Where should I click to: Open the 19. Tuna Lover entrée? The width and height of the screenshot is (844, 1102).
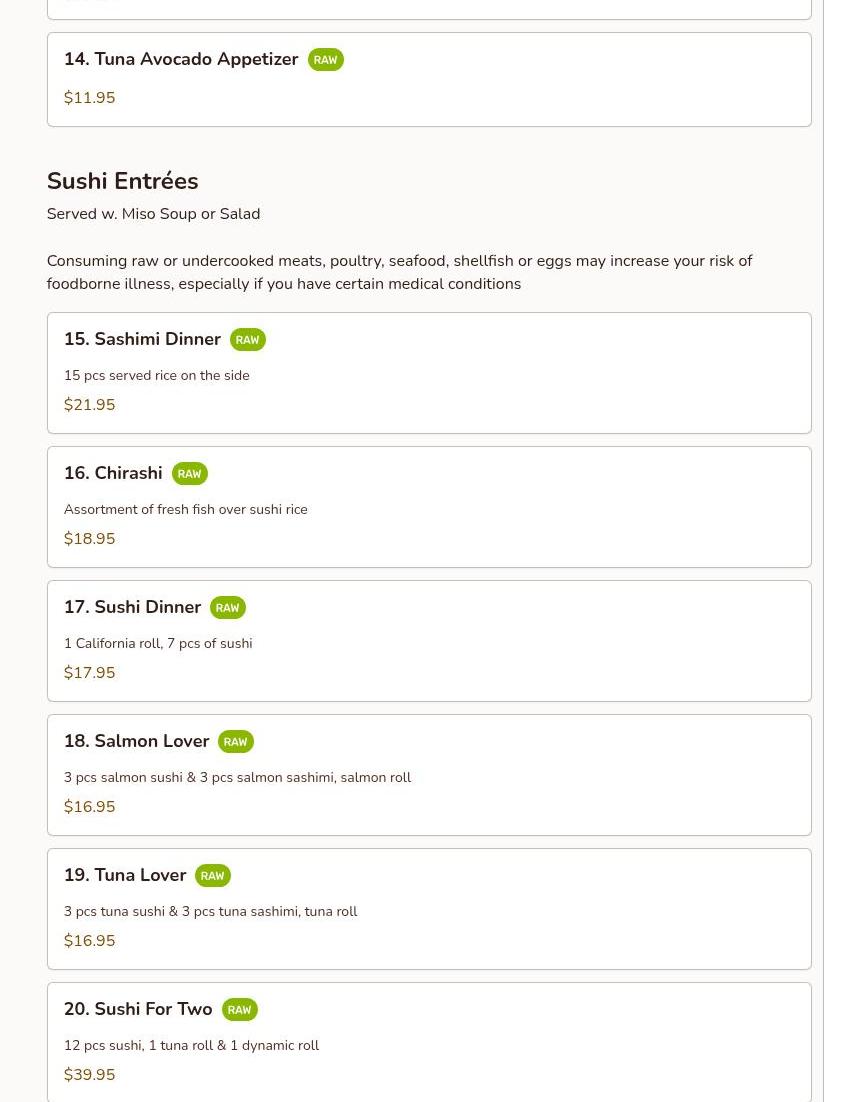point(125,876)
